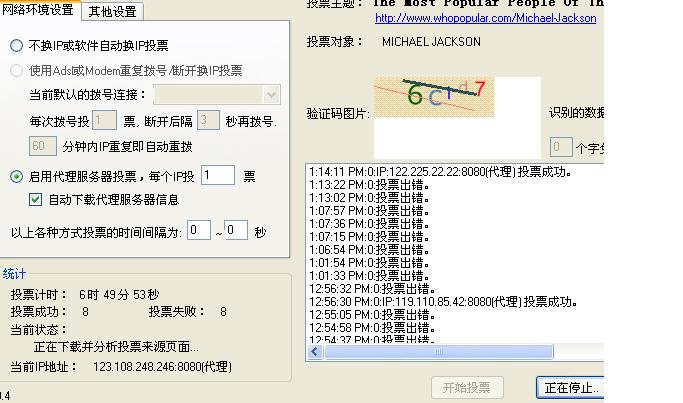The image size is (683, 403).
Task: Expand 当前默认的拨号连接 dropdown
Action: [x=271, y=95]
